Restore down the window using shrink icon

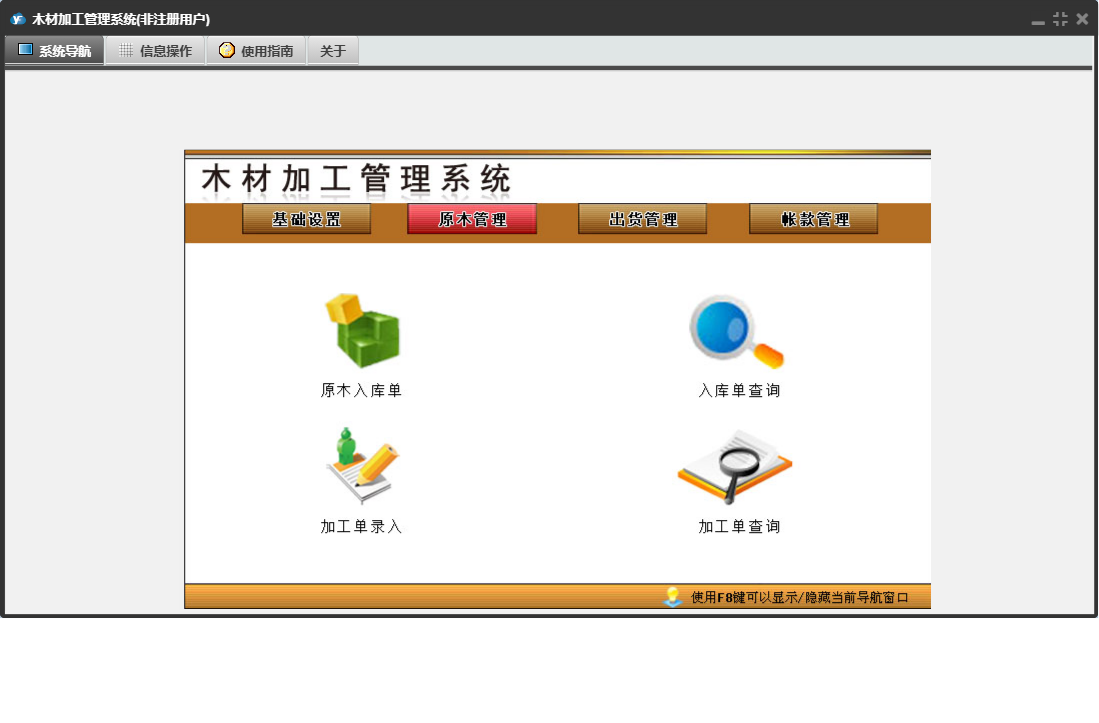point(1060,19)
